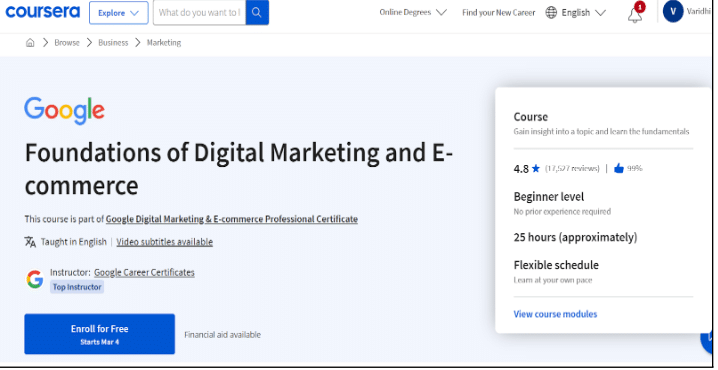This screenshot has width=718, height=370.
Task: Open the English language dropdown
Action: [583, 13]
